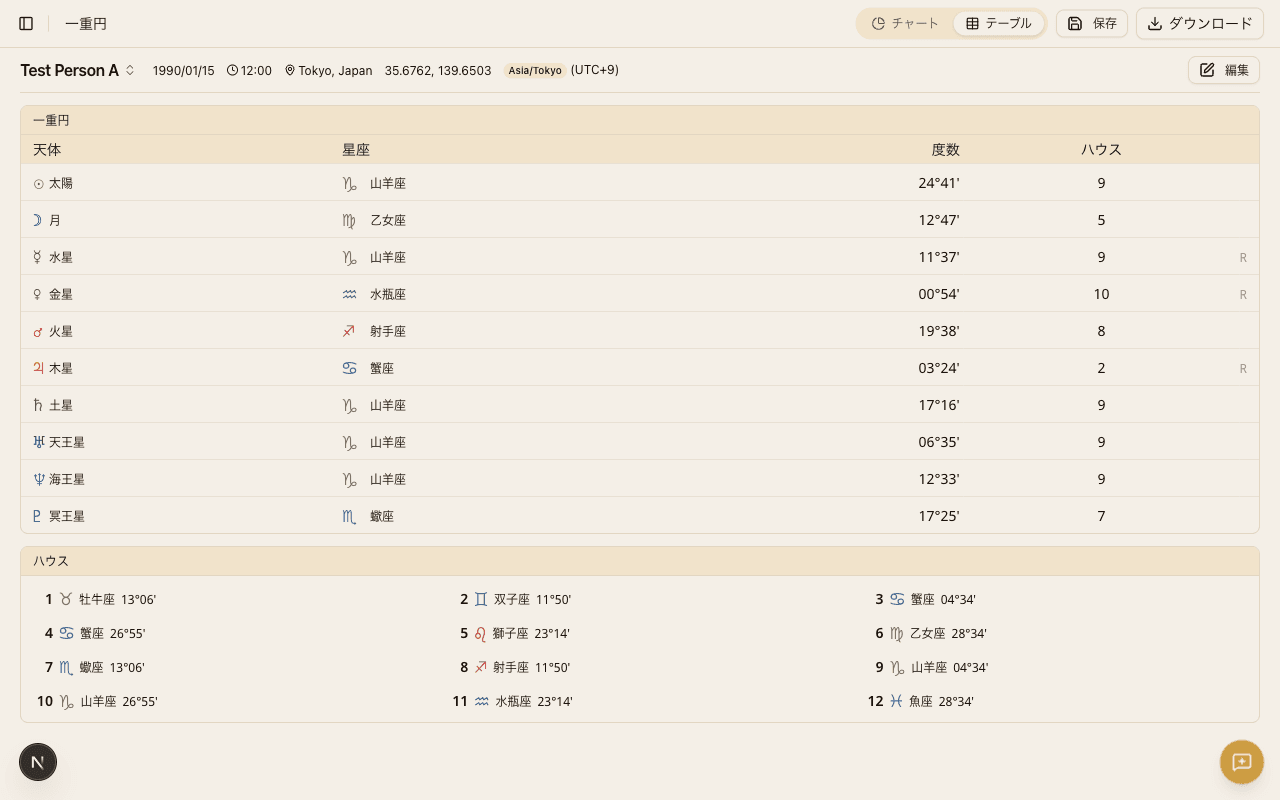Toggle the sidebar panel icon
The width and height of the screenshot is (1280, 800).
coord(26,23)
